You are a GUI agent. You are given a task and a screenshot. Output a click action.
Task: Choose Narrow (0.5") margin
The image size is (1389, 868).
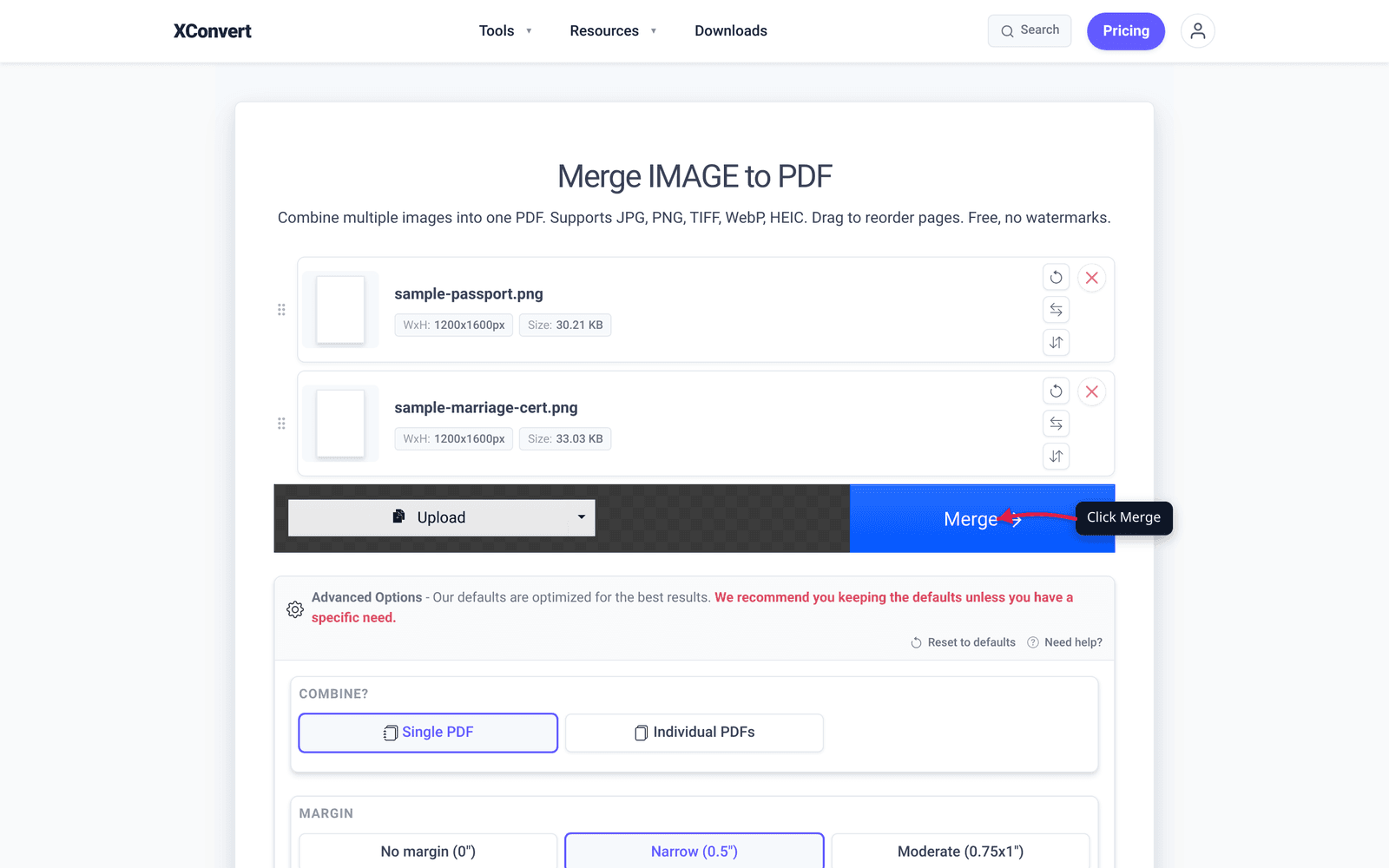tap(694, 852)
